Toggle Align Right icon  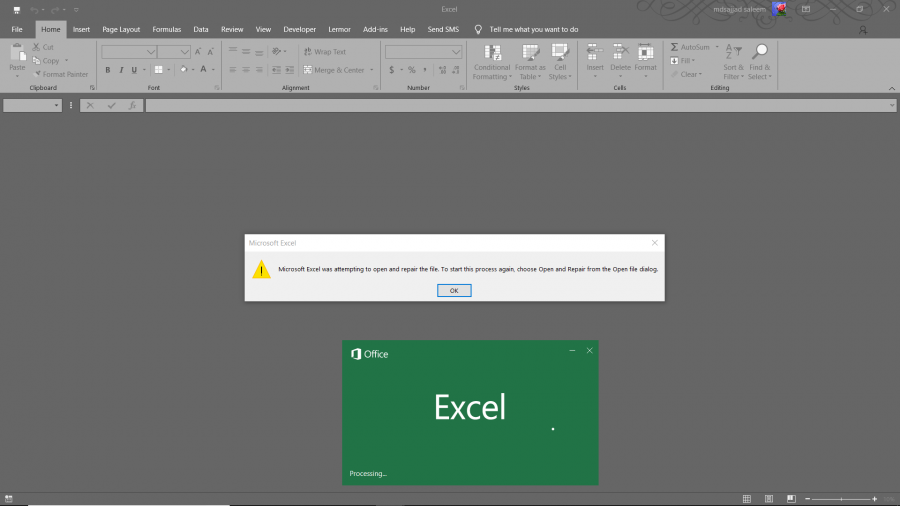pos(259,70)
